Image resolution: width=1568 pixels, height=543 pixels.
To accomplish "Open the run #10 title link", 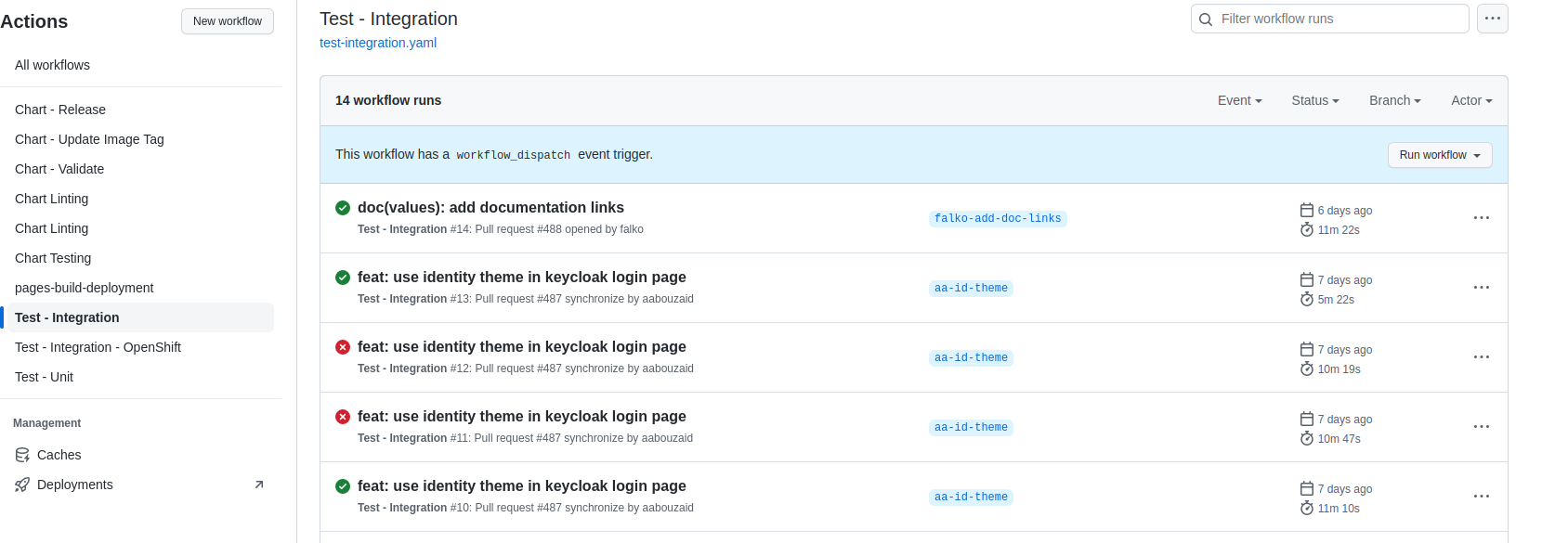I will click(x=522, y=486).
